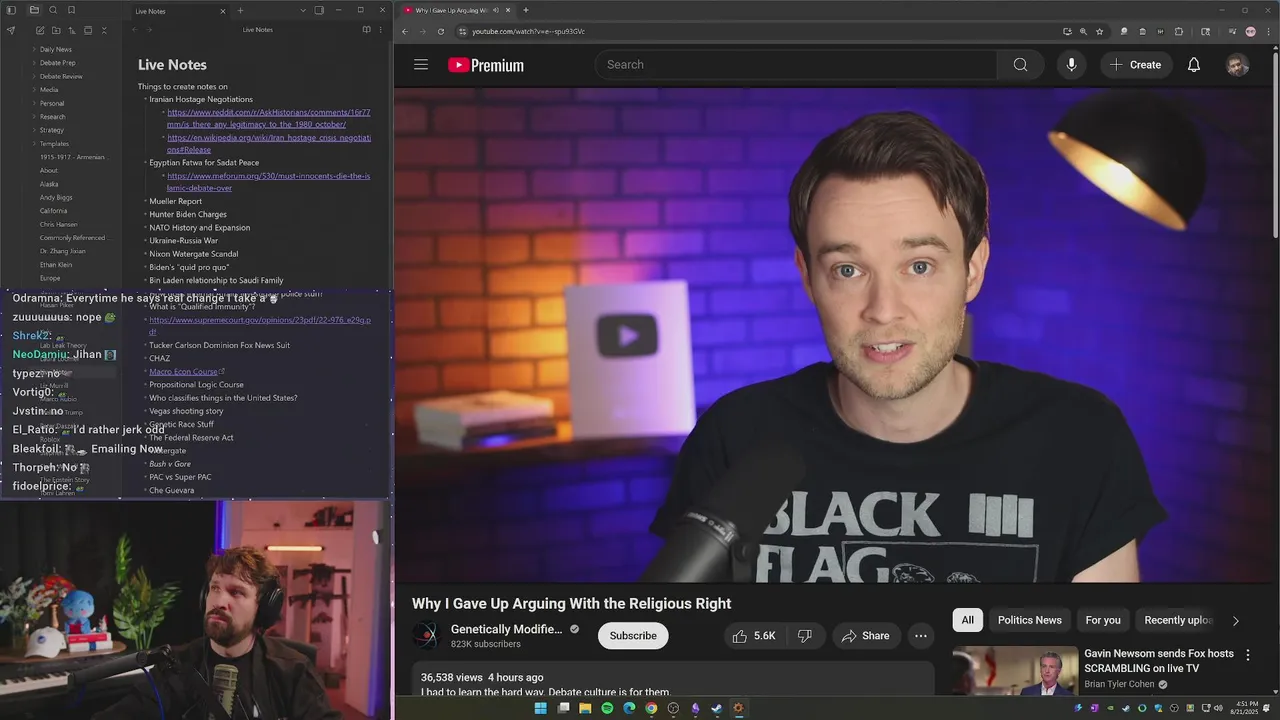This screenshot has height=720, width=1280.
Task: Go back in the browser
Action: (x=405, y=31)
